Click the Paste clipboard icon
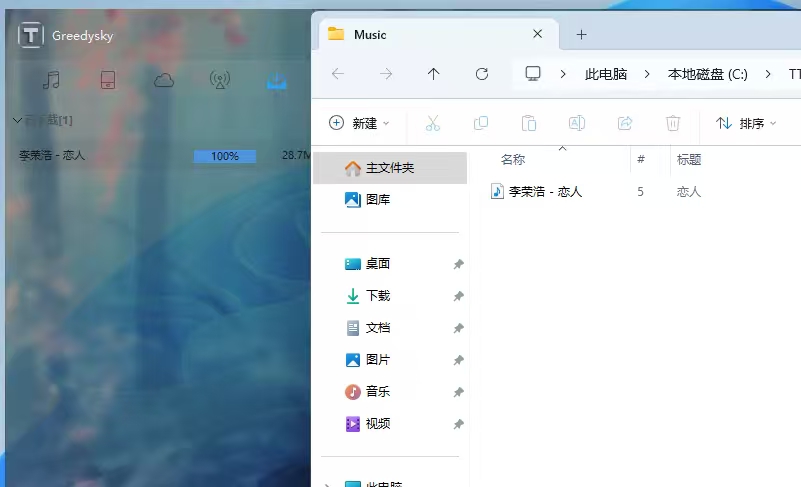This screenshot has width=801, height=487. (529, 123)
